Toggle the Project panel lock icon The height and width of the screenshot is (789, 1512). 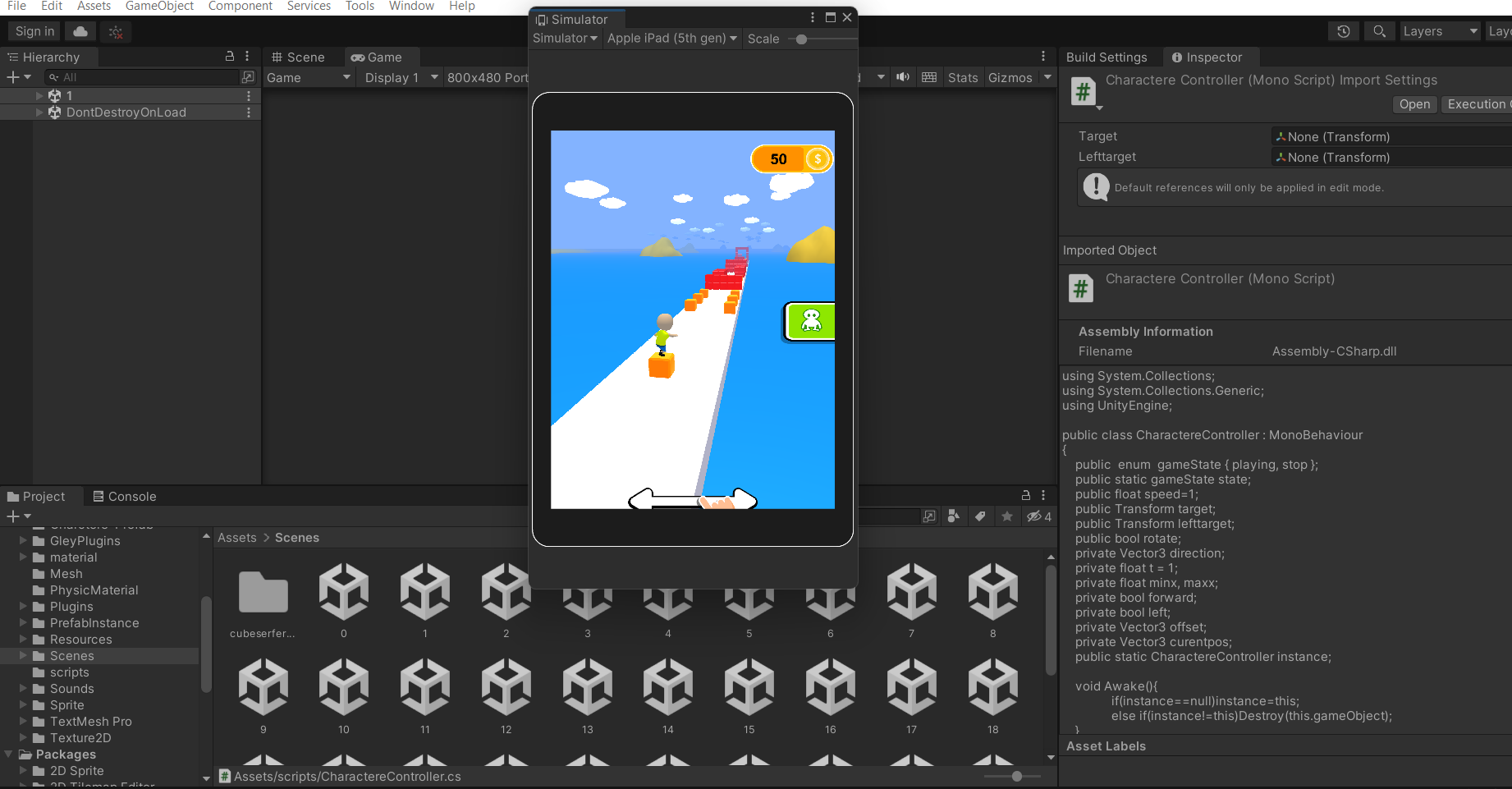[1025, 495]
